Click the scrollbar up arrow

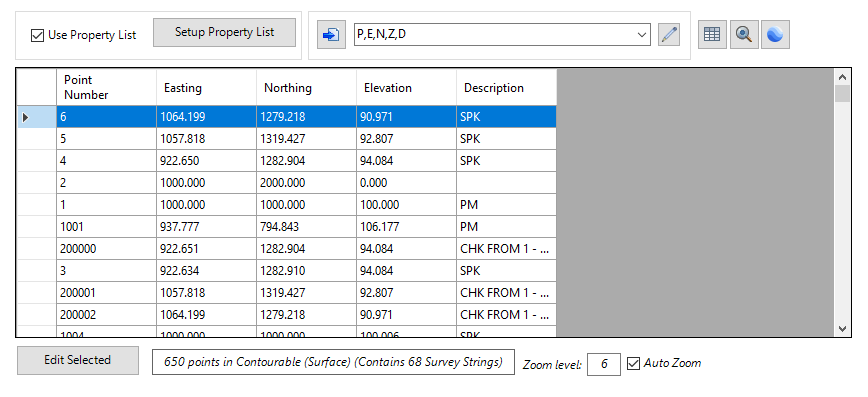tap(842, 77)
